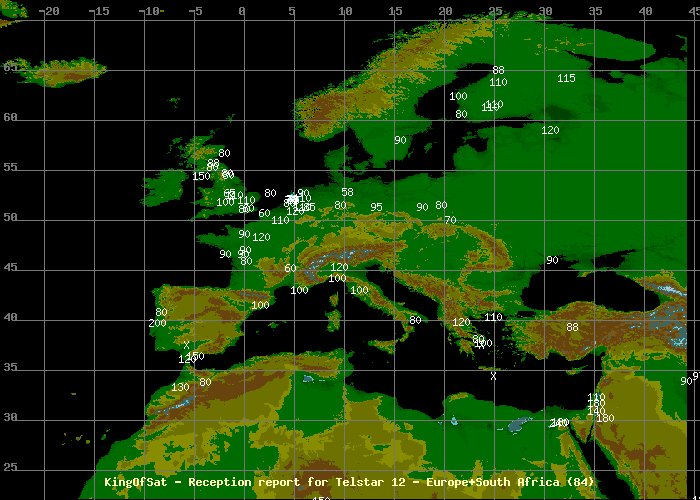
Task: Click the 120 value in western Greece
Action: (462, 322)
